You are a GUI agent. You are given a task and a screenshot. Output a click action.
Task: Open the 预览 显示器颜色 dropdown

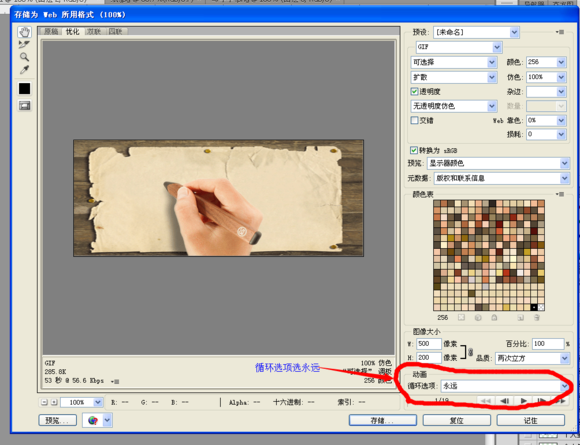[498, 163]
